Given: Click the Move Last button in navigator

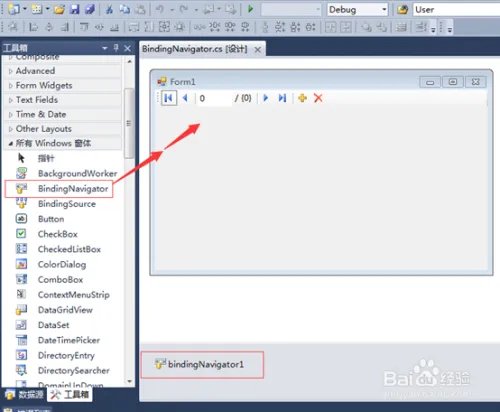Looking at the screenshot, I should tap(282, 98).
